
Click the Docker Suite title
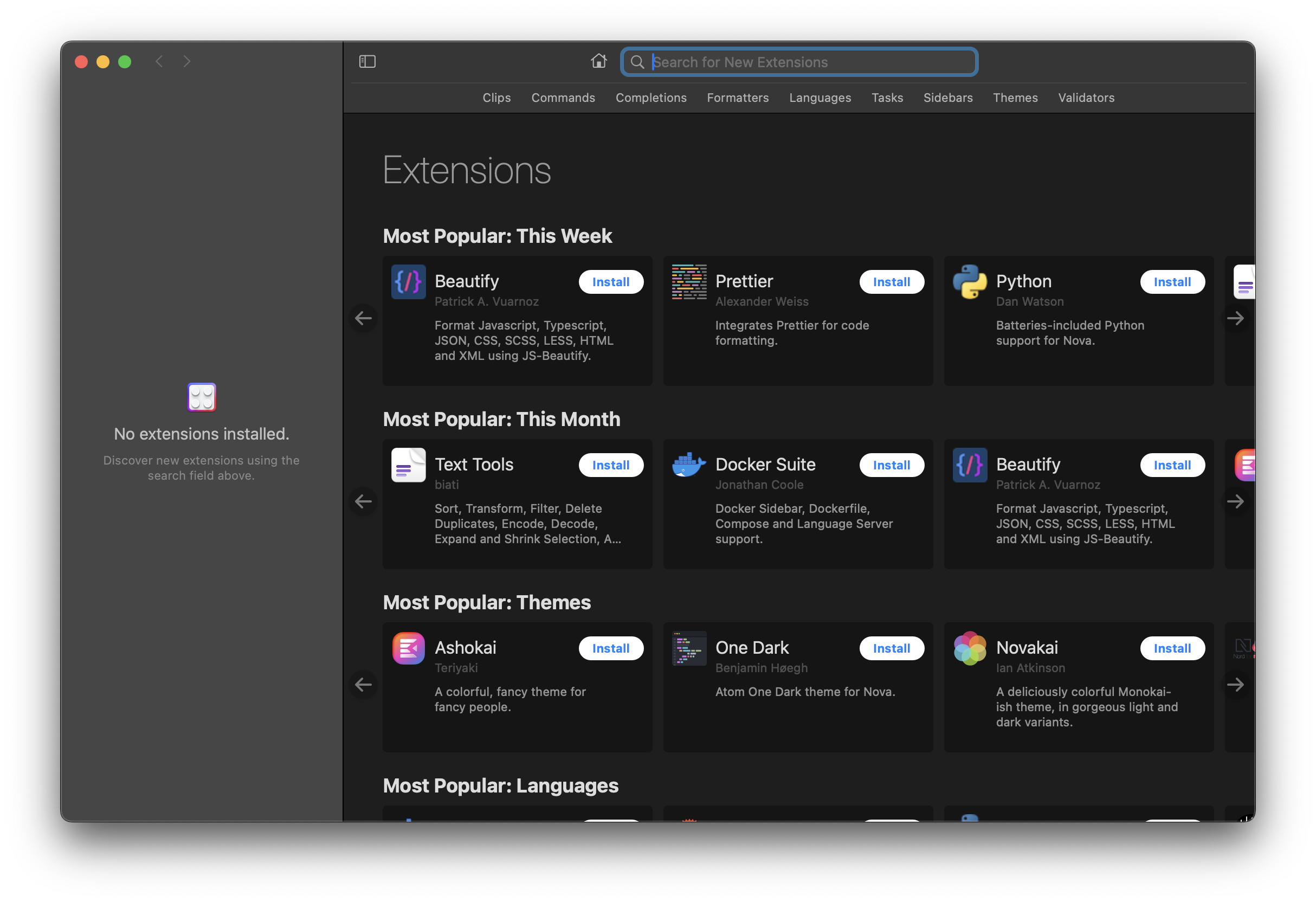pos(765,465)
